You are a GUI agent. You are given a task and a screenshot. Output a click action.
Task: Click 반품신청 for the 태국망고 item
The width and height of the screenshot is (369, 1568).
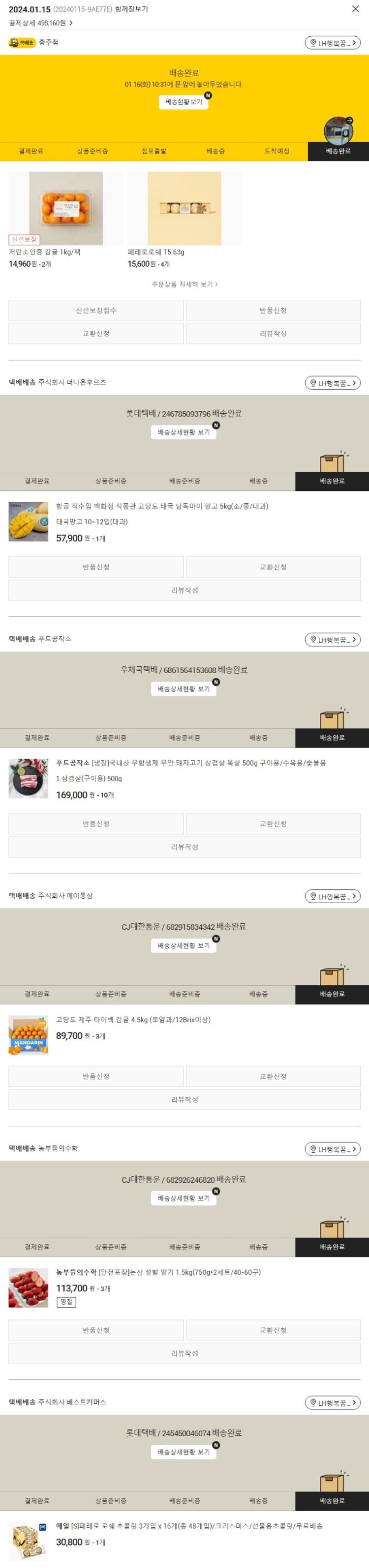tap(96, 568)
